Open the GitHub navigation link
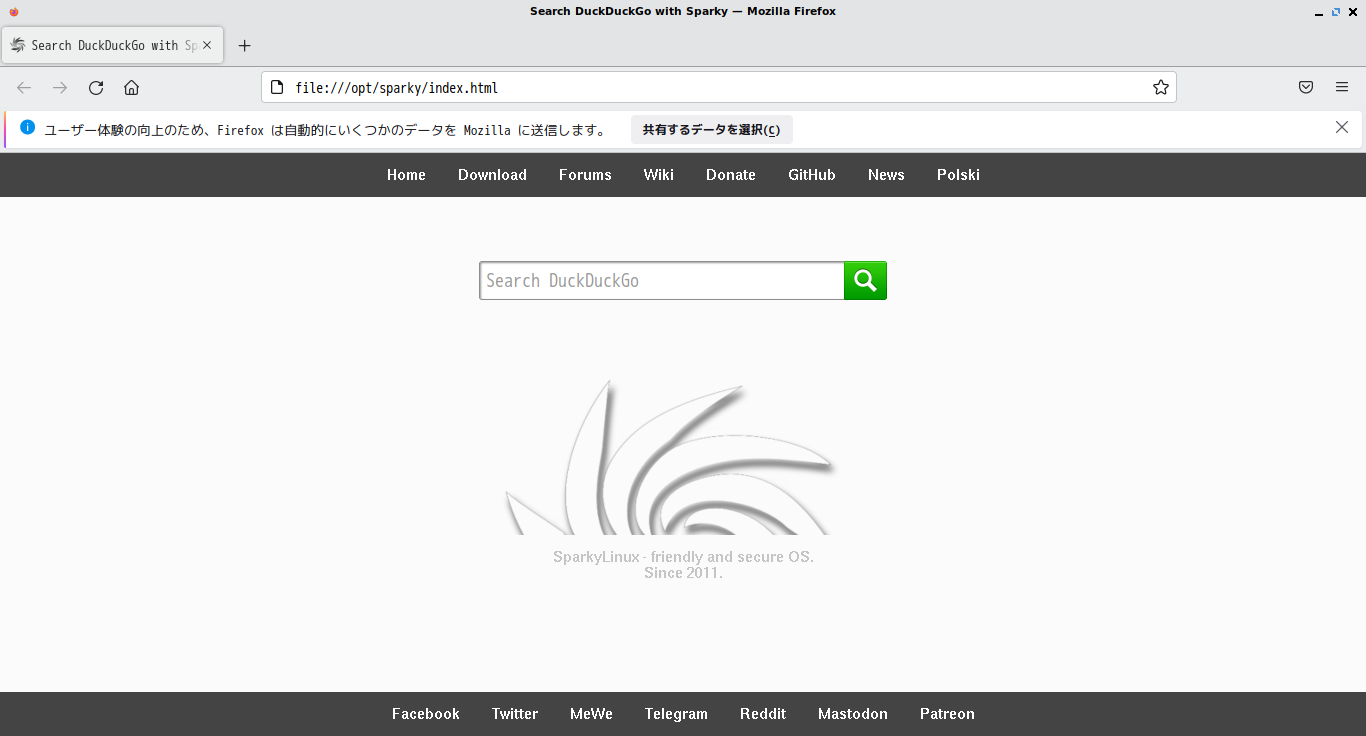 coord(812,175)
